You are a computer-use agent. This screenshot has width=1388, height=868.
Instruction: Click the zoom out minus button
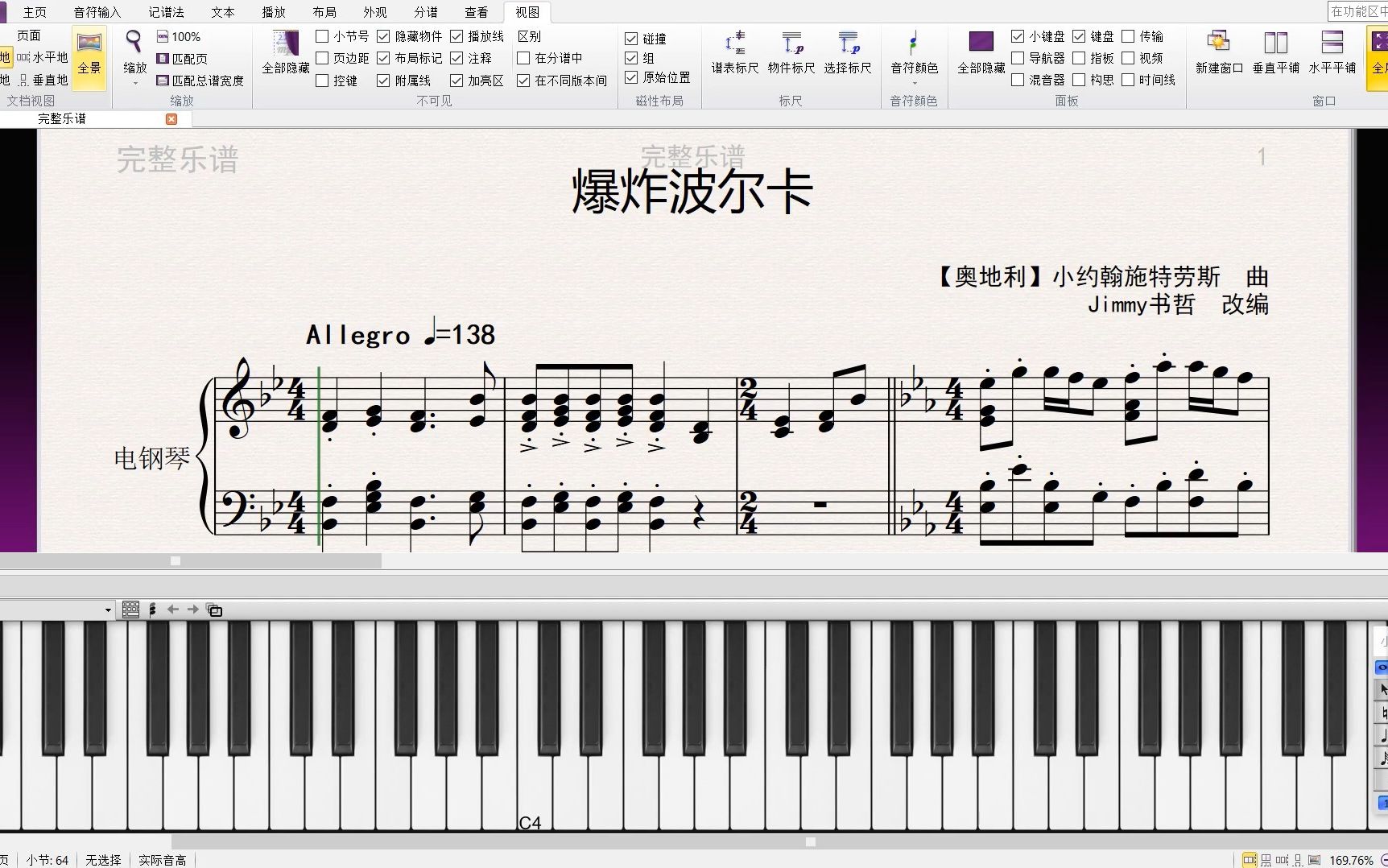tap(1382, 860)
